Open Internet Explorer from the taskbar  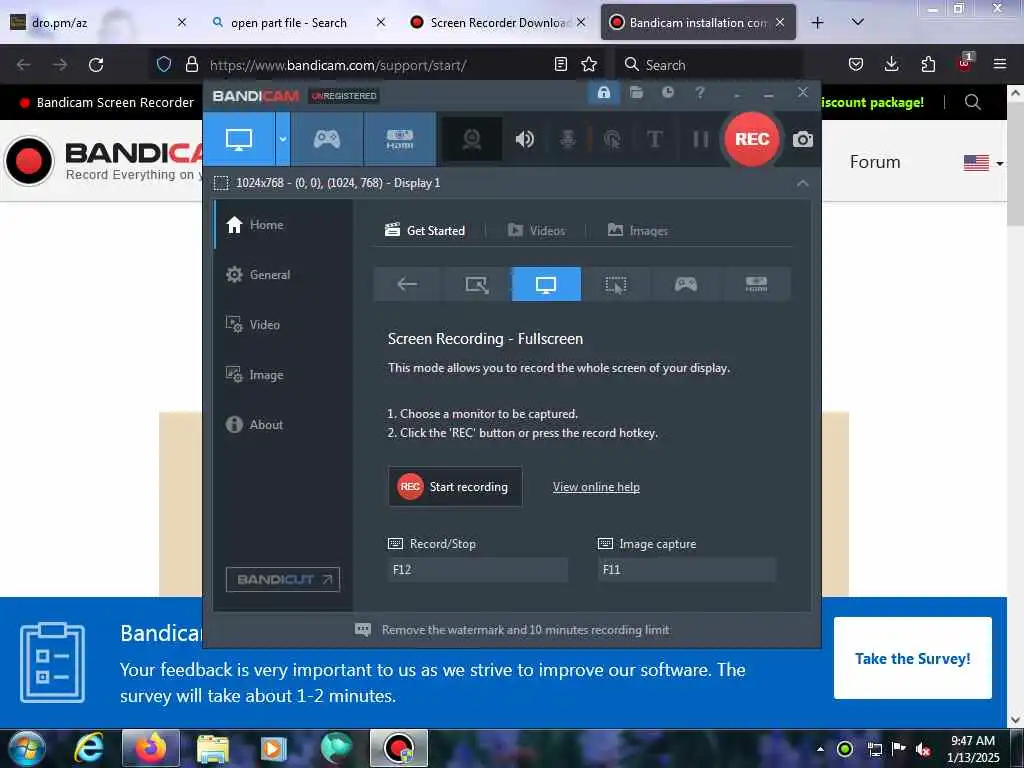(89, 748)
